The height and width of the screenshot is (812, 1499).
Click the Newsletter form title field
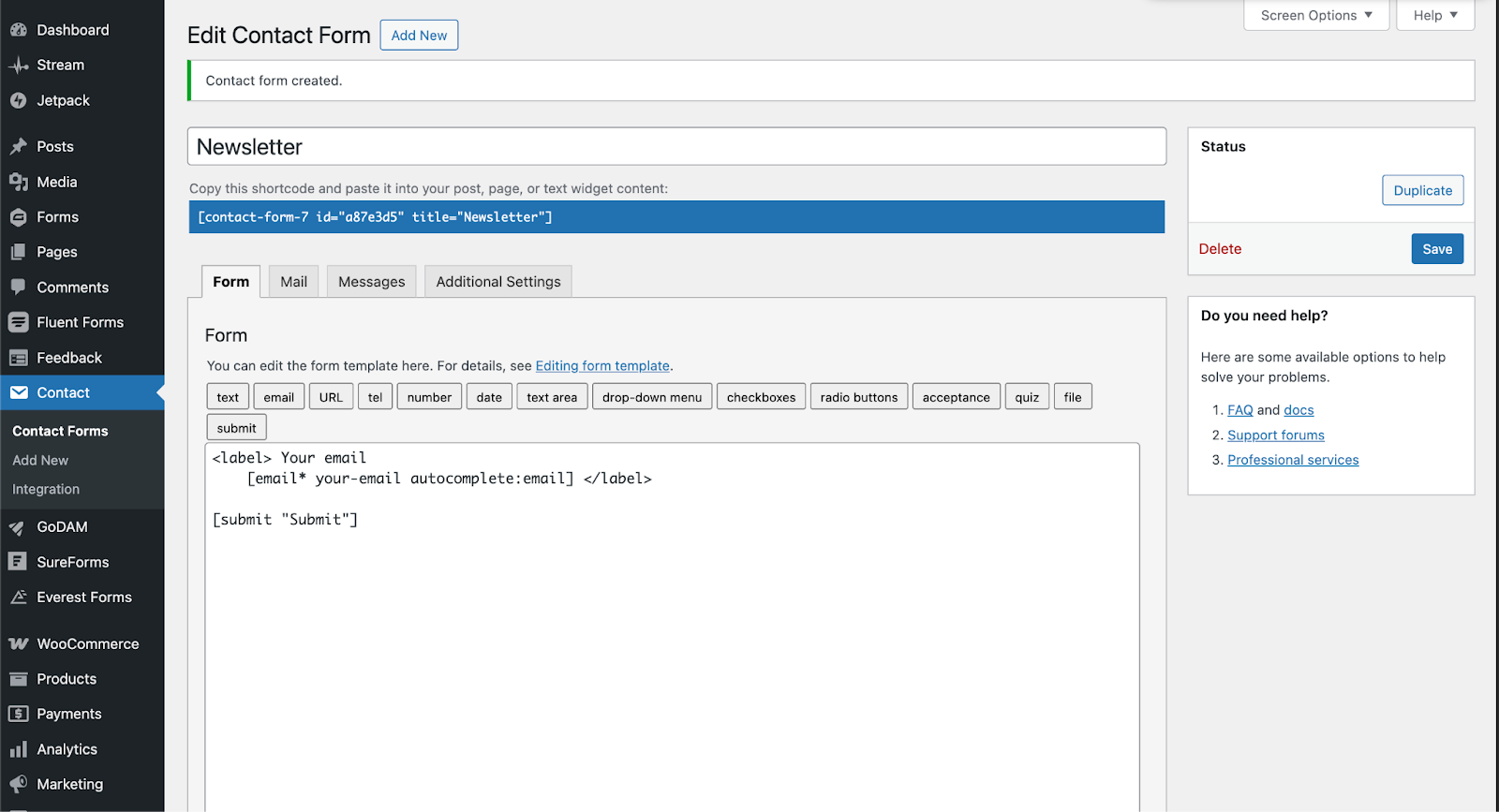tap(676, 147)
